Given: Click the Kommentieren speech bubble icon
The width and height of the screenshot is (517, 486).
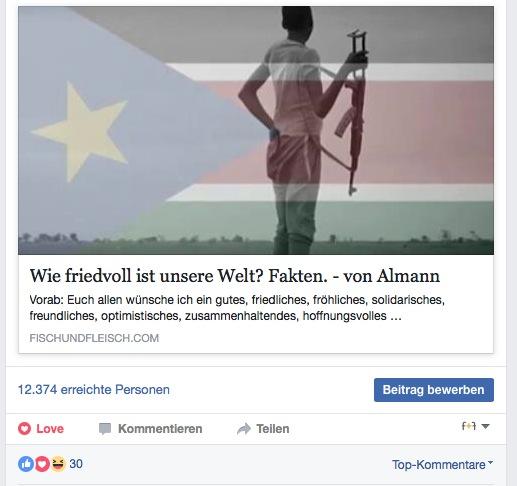Looking at the screenshot, I should 105,429.
